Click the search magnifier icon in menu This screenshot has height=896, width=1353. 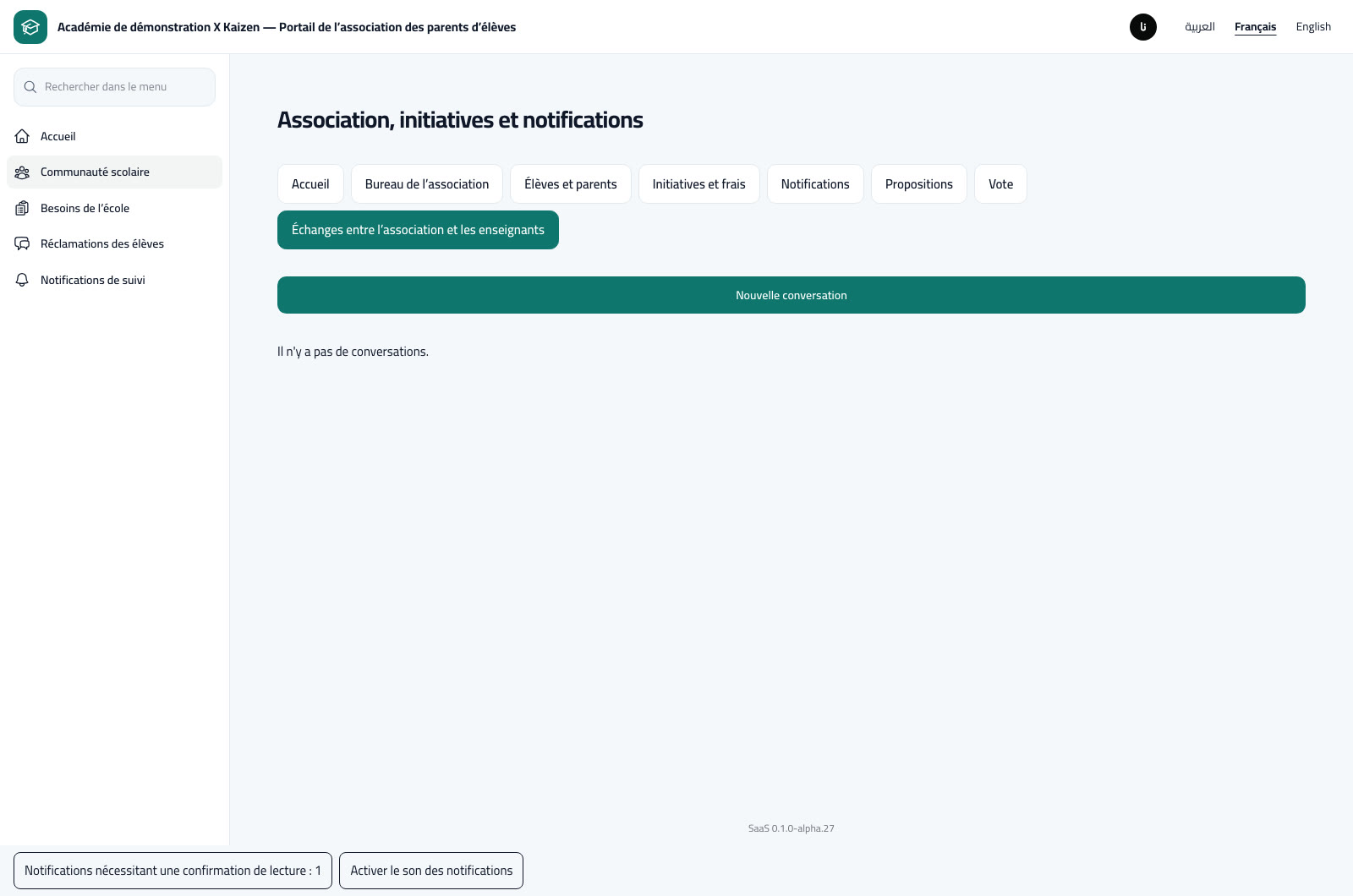tap(30, 87)
